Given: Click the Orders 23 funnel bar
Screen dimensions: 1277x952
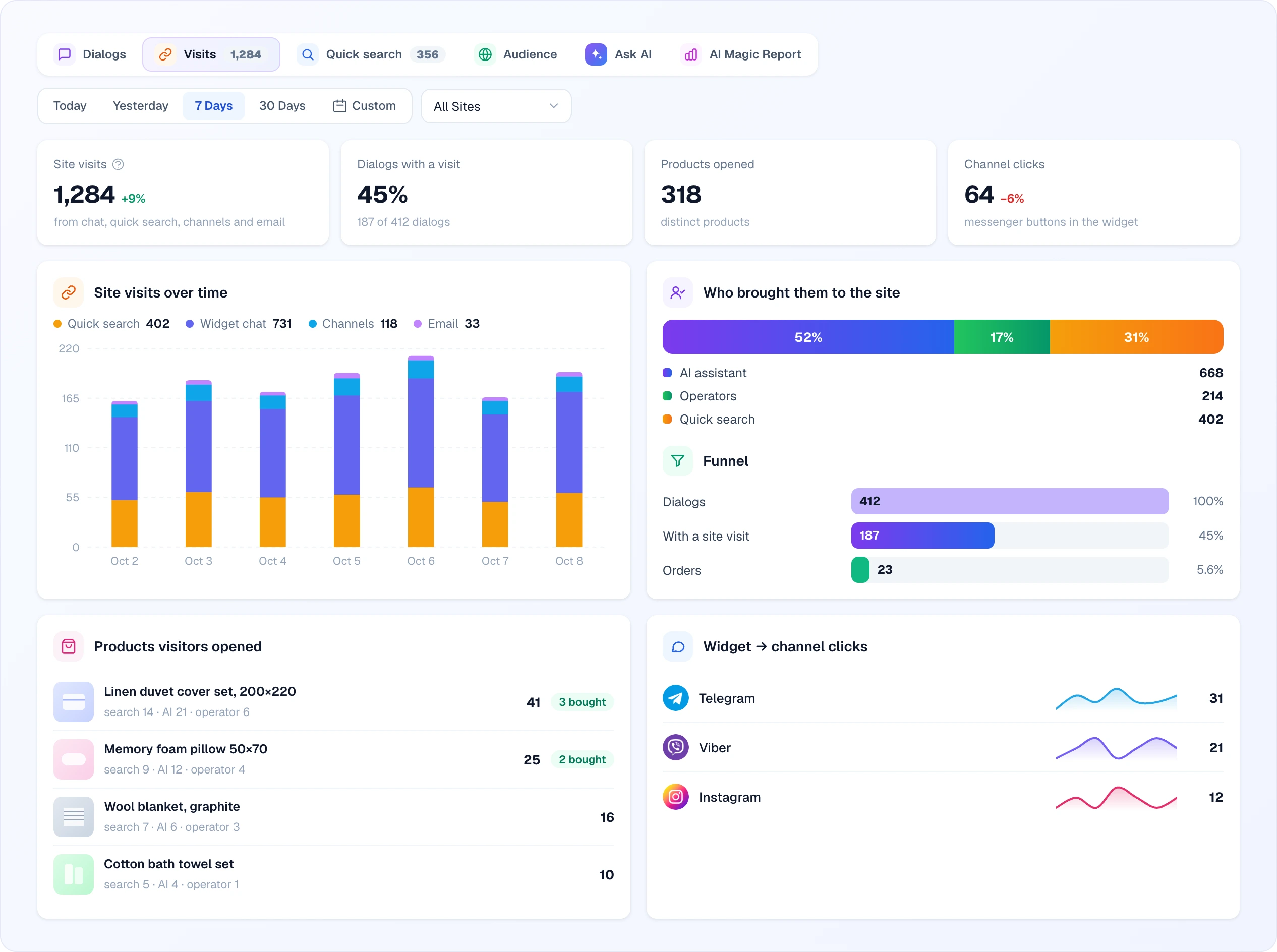Looking at the screenshot, I should (x=860, y=570).
